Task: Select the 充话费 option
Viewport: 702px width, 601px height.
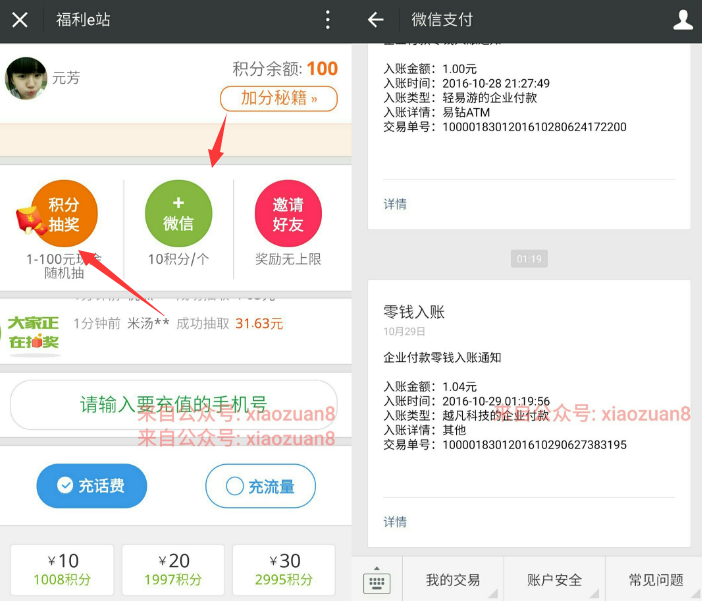Action: coord(92,486)
